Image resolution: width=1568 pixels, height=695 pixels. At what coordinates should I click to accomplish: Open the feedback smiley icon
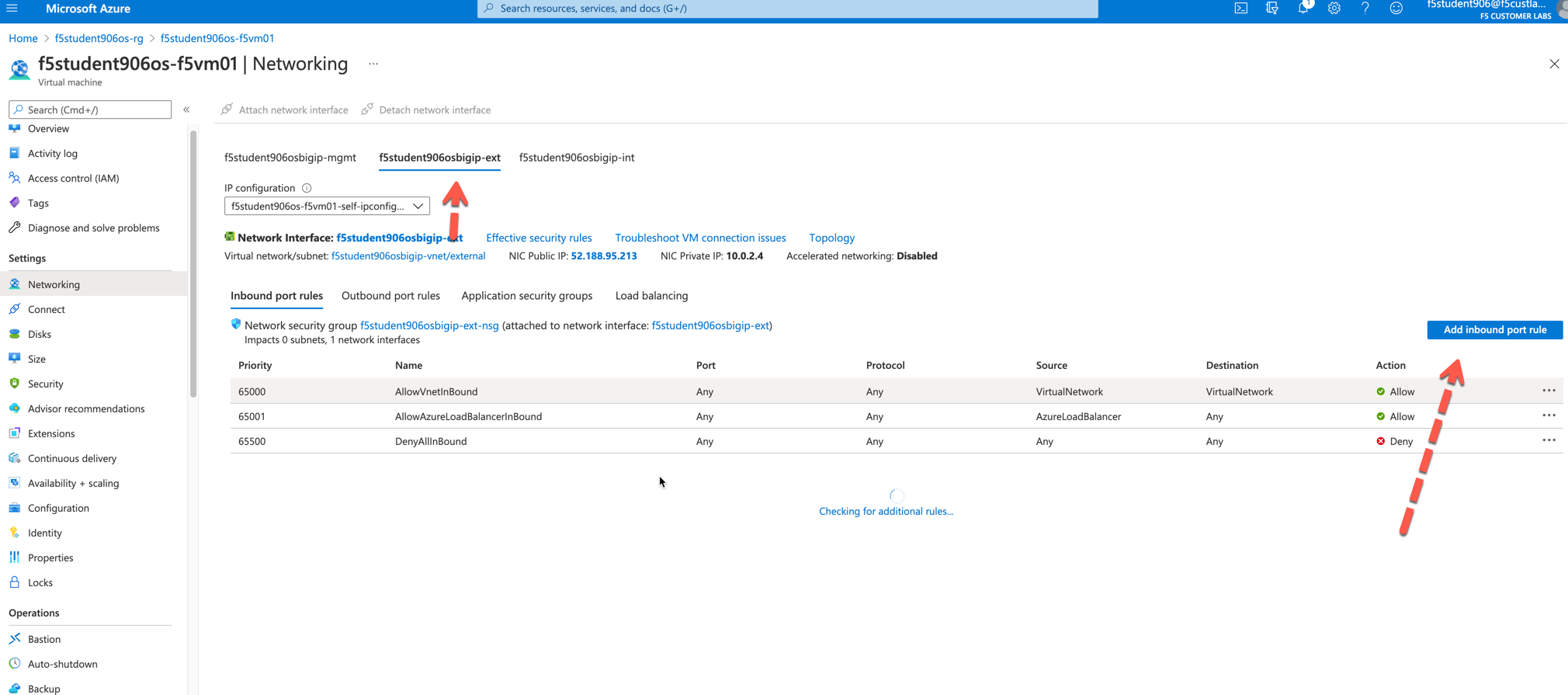[x=1396, y=9]
